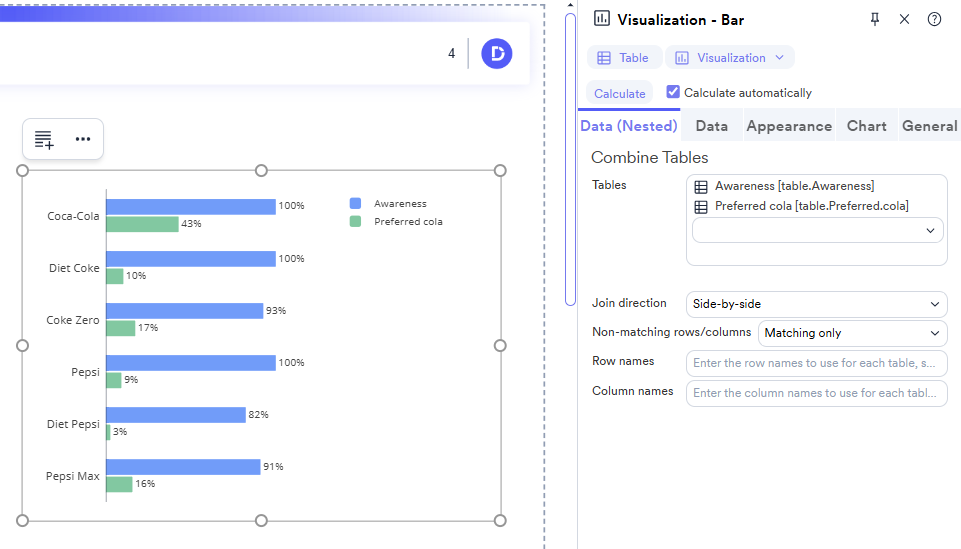
Task: Open the help question mark icon
Action: [x=934, y=19]
